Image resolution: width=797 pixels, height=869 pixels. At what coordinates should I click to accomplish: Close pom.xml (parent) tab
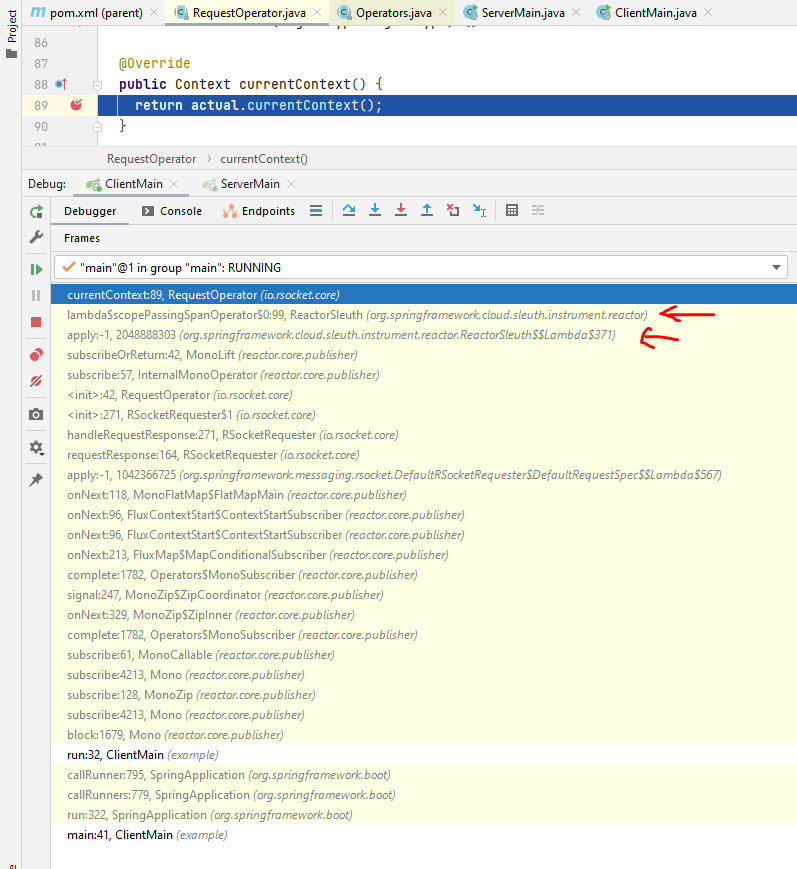[x=154, y=12]
